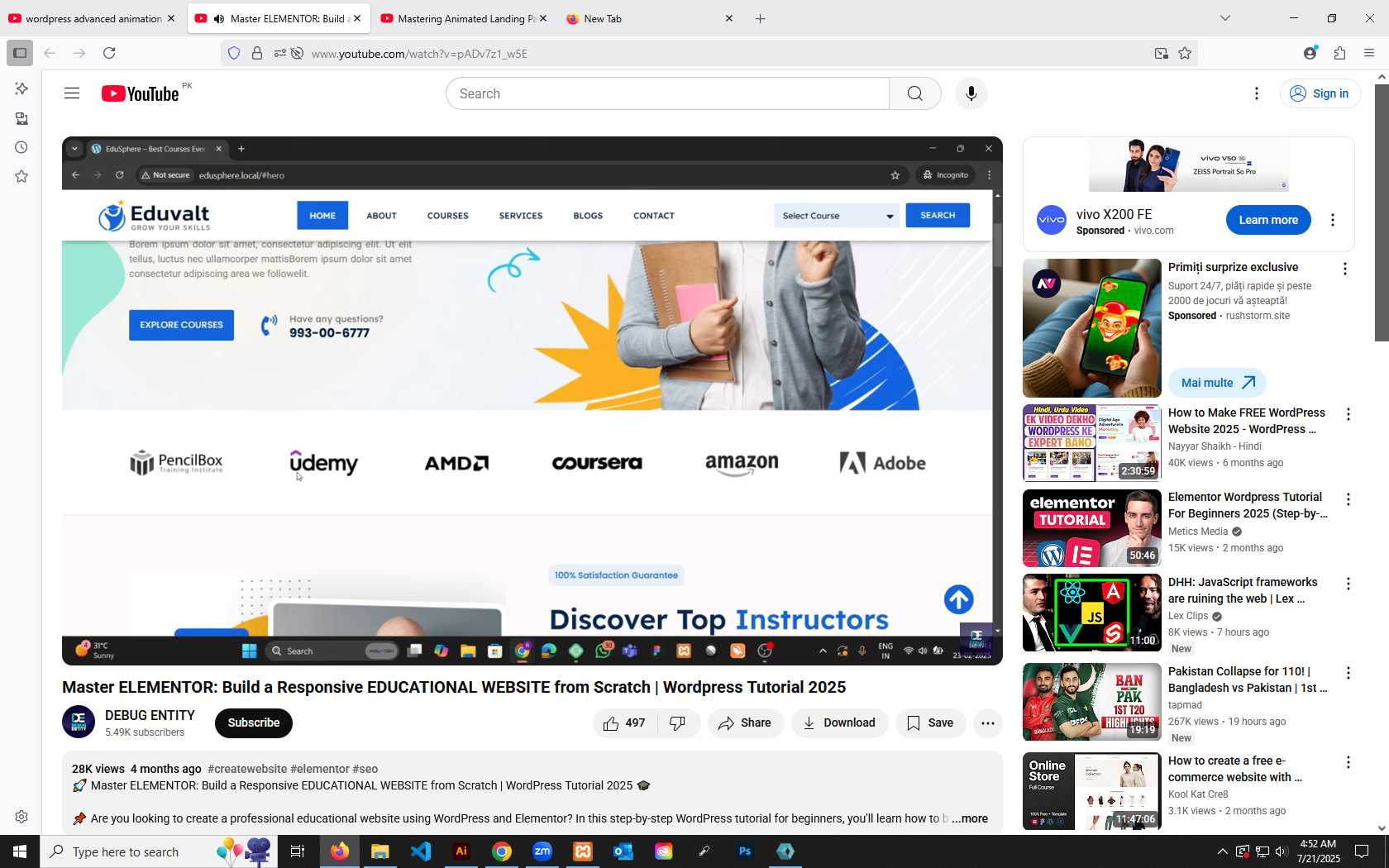Screen dimensions: 1389x868
Task: Open Elementor Wordpress Tutorial video title
Action: tap(1248, 505)
